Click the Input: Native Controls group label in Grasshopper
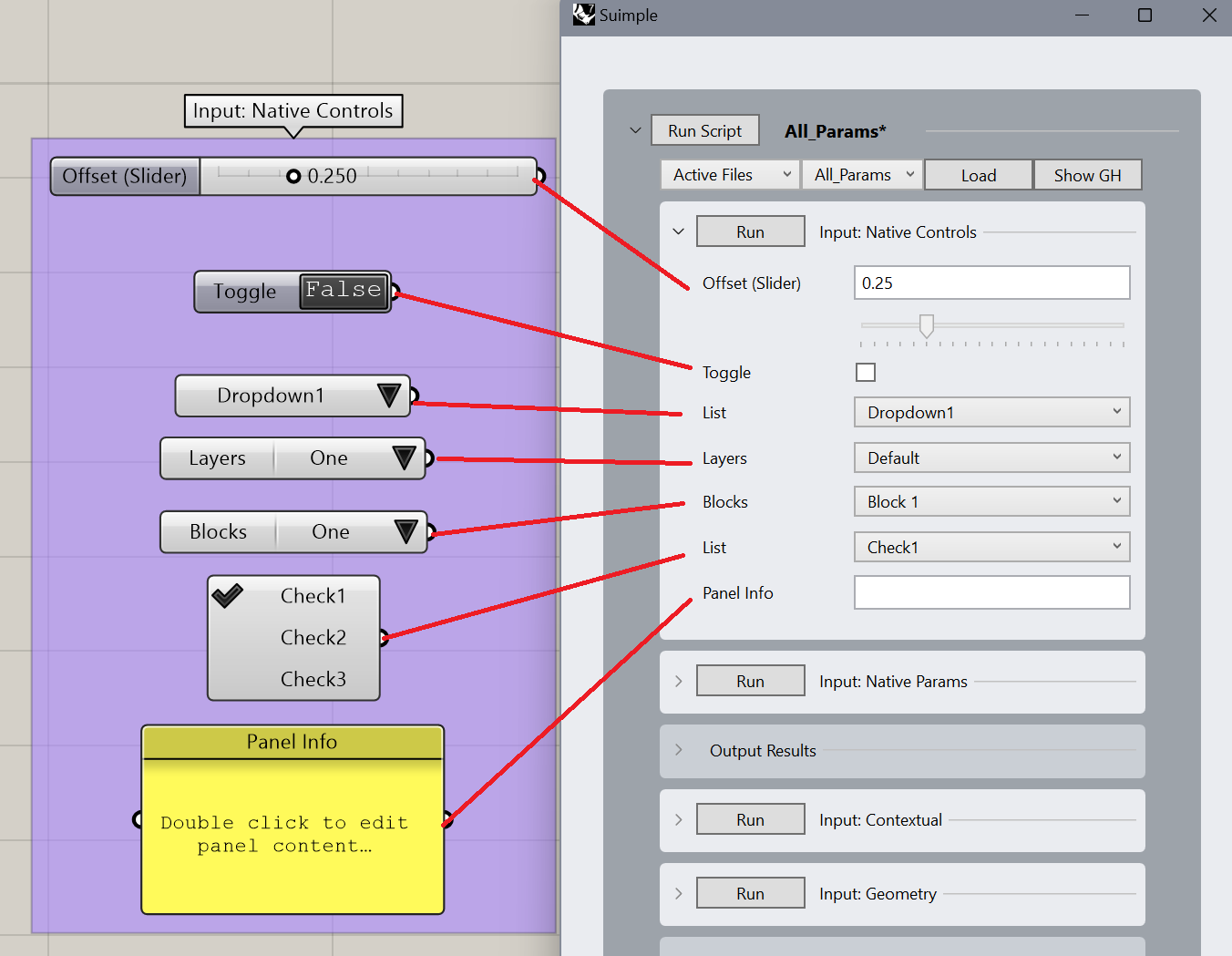 pos(293,111)
